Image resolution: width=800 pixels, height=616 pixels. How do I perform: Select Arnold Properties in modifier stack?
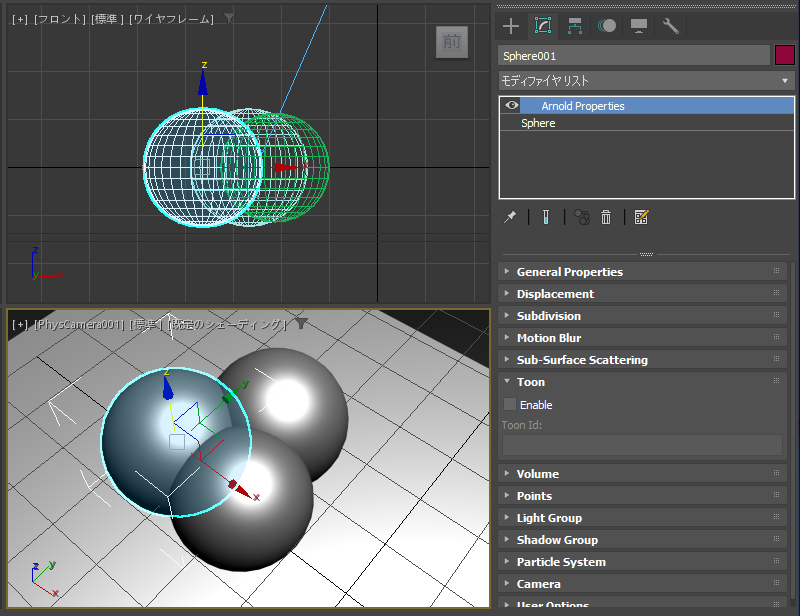(x=646, y=106)
